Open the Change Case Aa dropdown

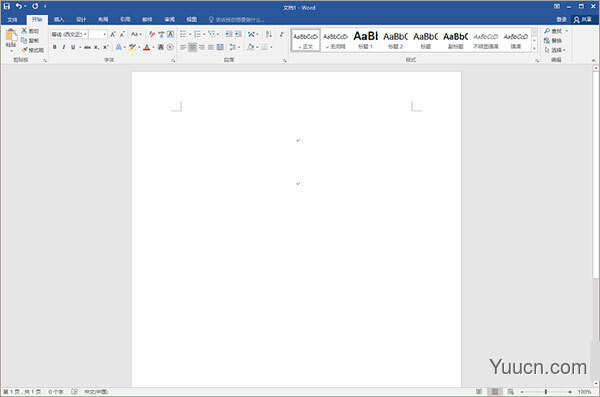click(136, 34)
